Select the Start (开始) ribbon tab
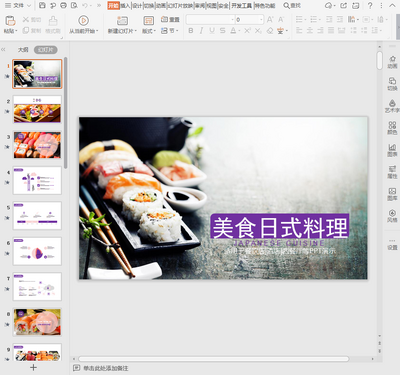The height and width of the screenshot is (375, 400). point(113,5)
